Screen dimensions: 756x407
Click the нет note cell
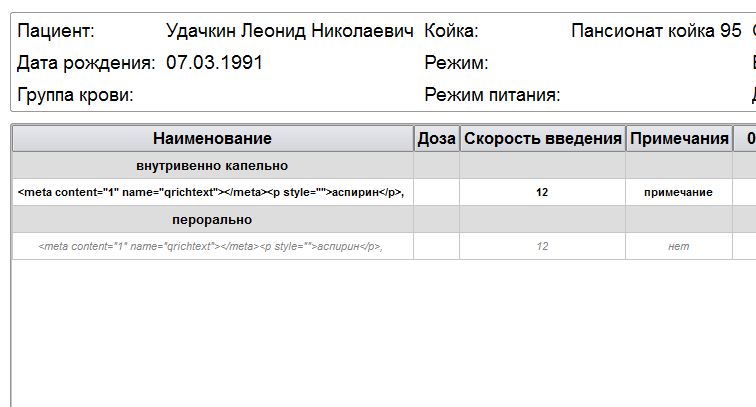(678, 246)
